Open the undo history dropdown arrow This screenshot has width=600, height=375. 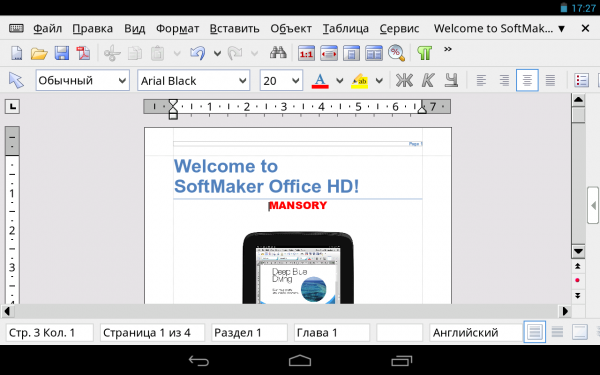tap(217, 54)
